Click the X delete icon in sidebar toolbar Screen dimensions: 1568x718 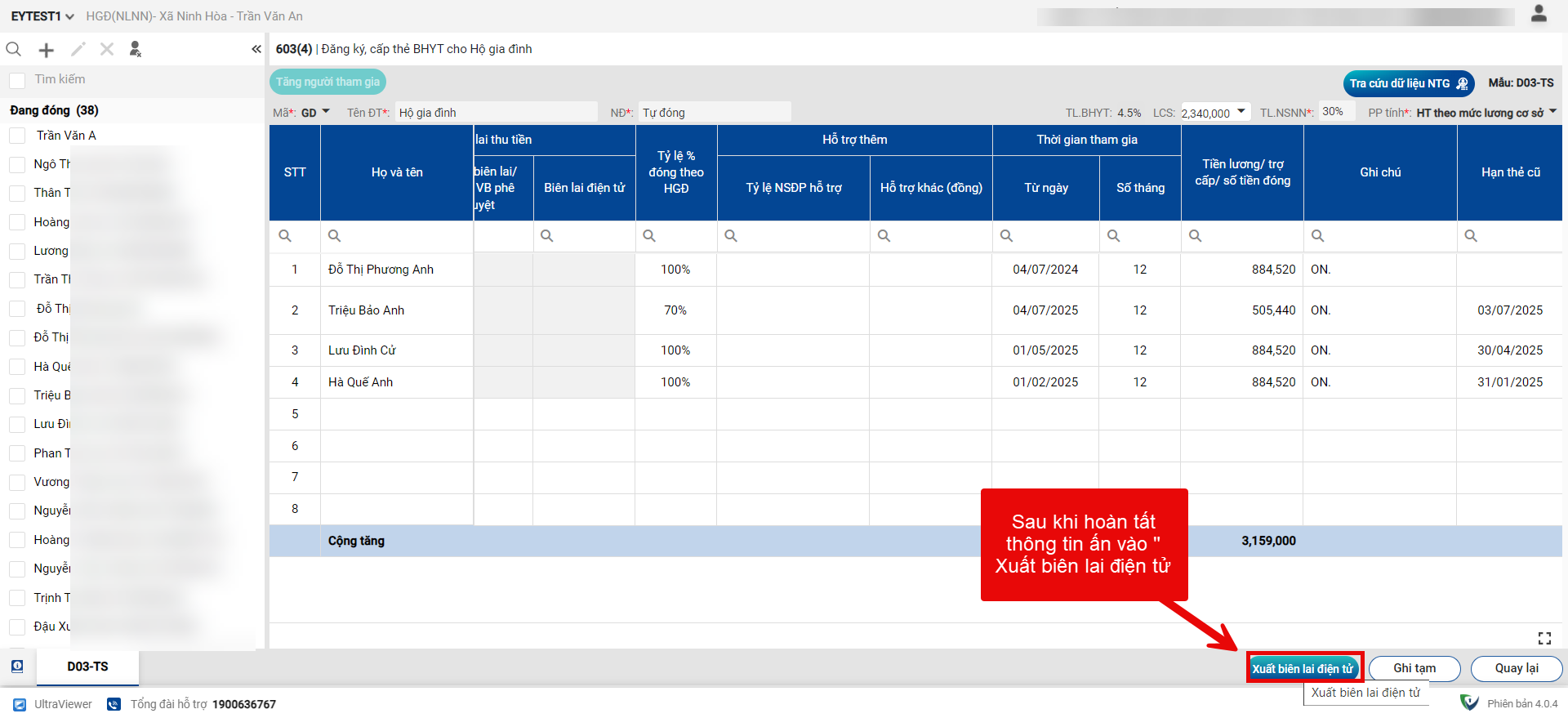tap(107, 50)
